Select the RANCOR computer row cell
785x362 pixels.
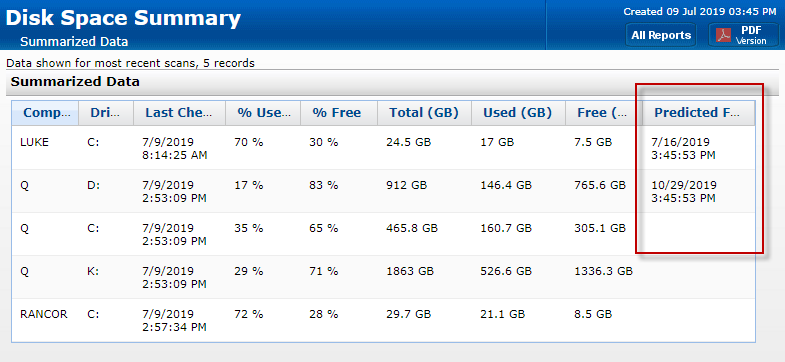point(44,314)
